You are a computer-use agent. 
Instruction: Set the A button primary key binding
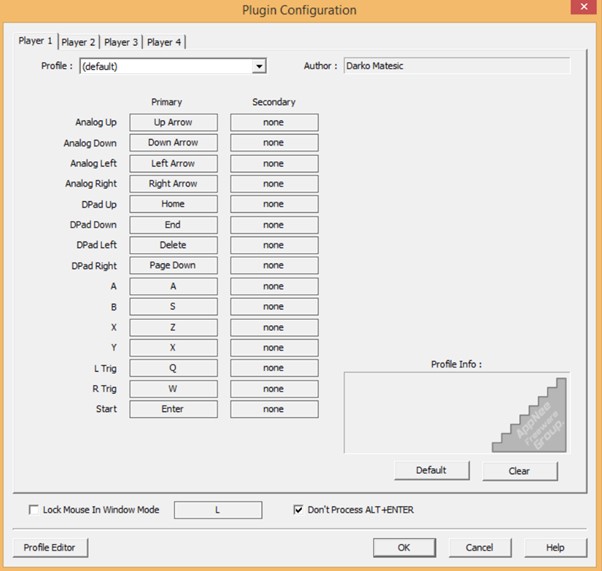174,286
